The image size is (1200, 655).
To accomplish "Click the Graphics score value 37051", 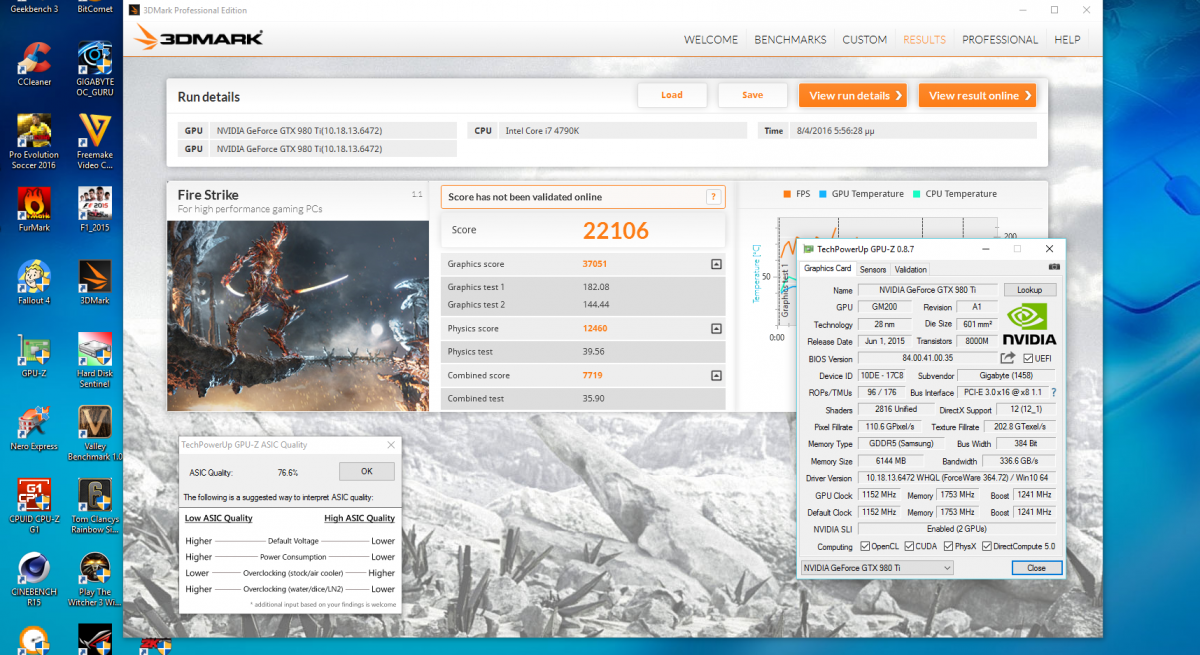I will point(595,264).
